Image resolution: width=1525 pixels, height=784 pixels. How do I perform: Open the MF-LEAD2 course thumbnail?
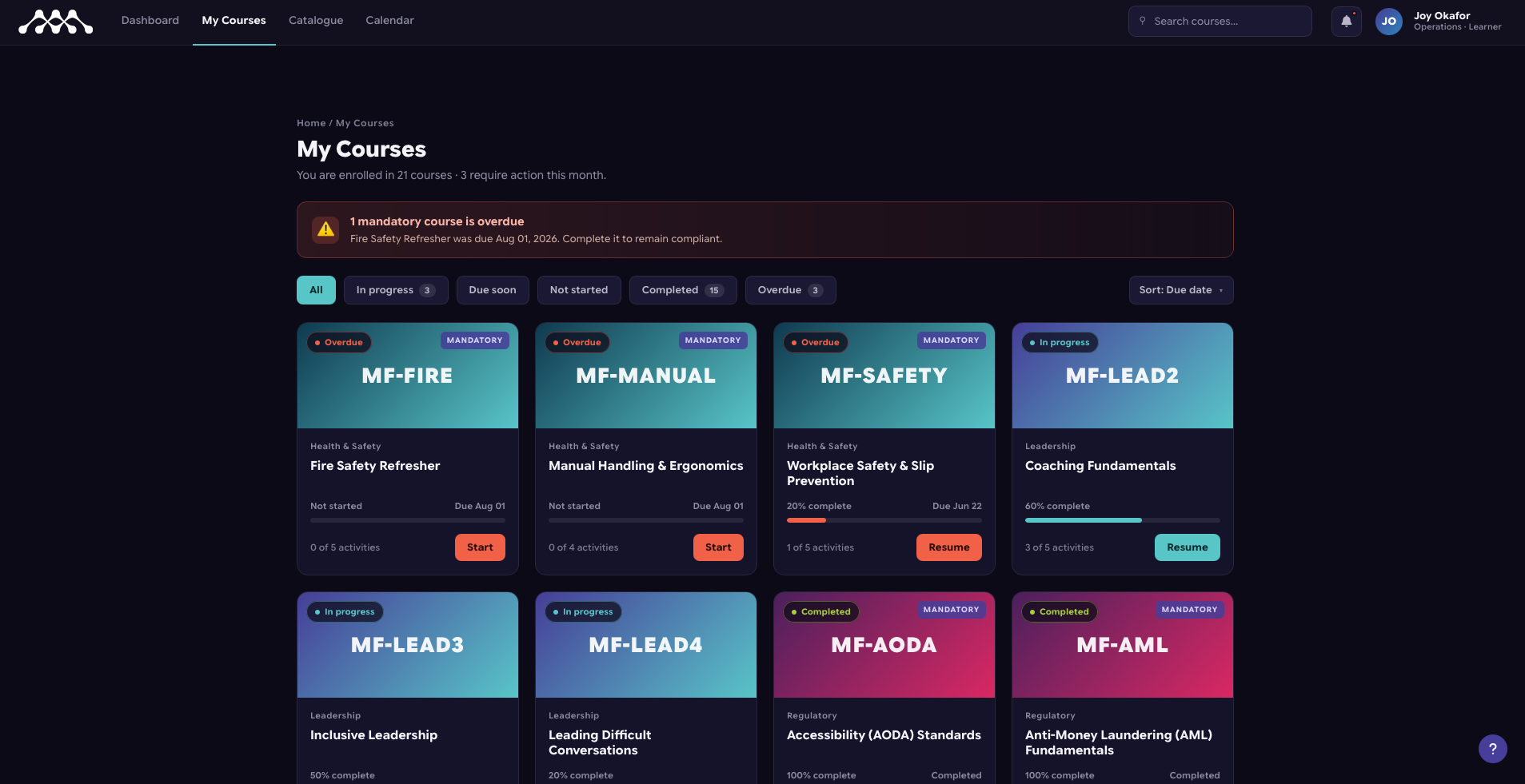[1123, 376]
